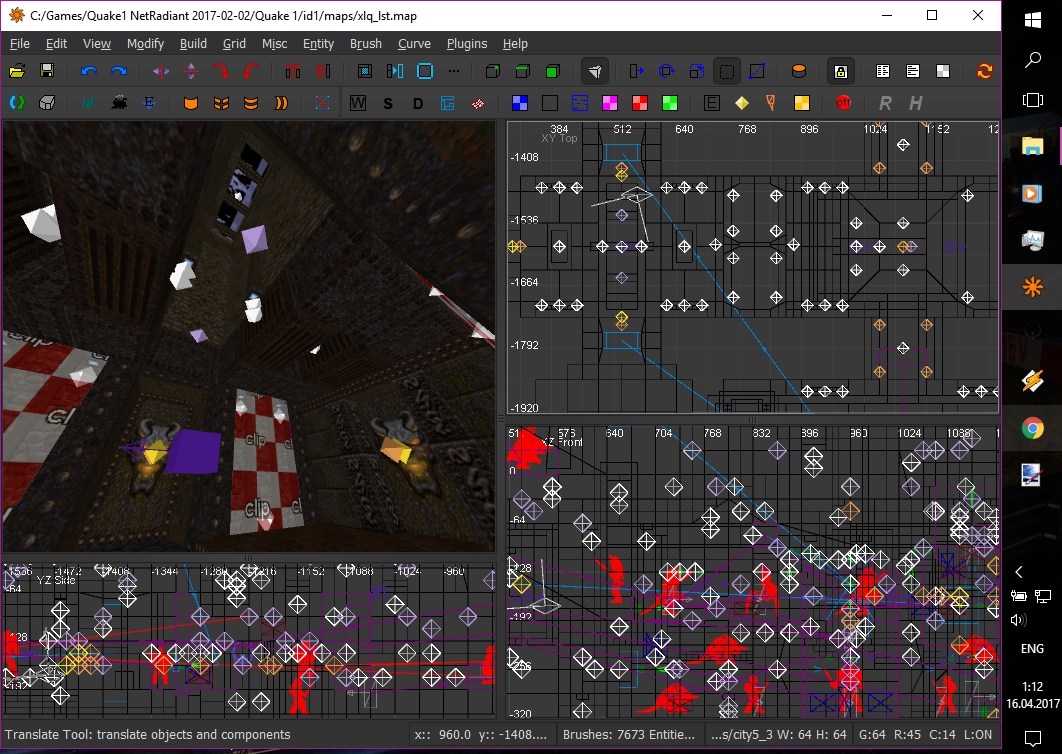Click the gray block plugin icon
This screenshot has width=1062, height=754.
pos(47,103)
